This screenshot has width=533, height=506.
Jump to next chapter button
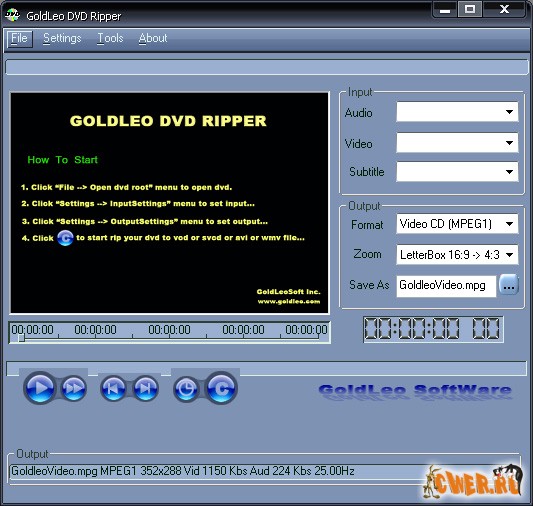(x=146, y=388)
